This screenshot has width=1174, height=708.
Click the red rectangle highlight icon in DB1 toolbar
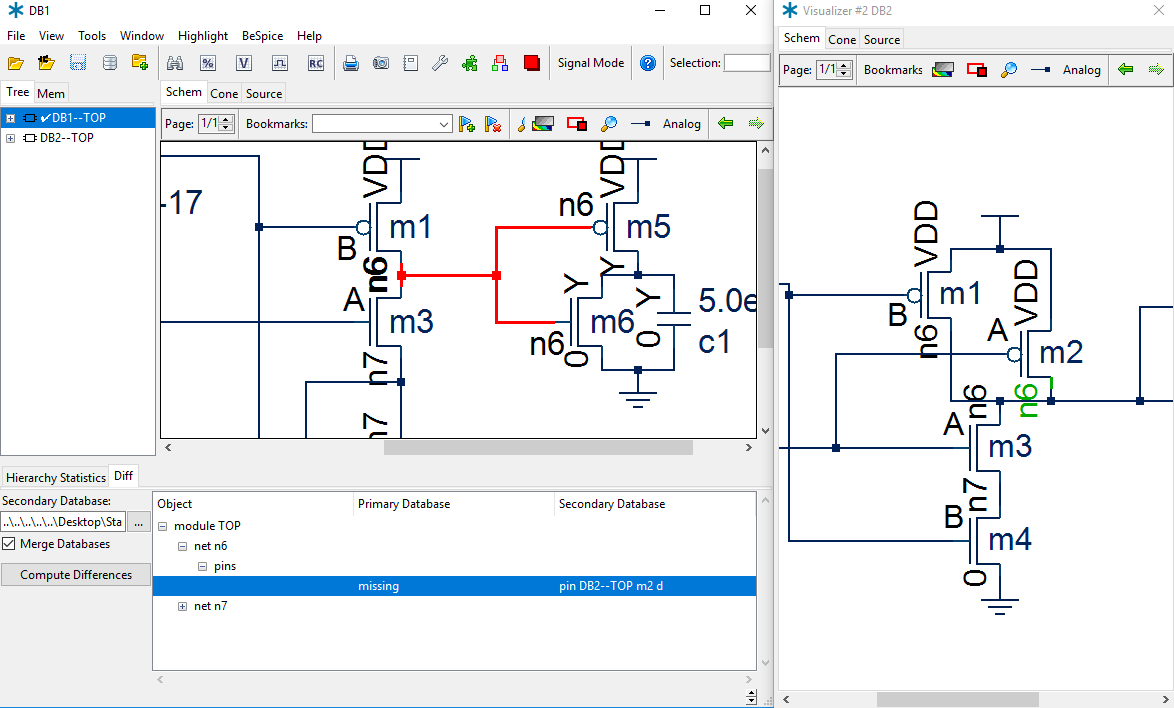pyautogui.click(x=577, y=124)
